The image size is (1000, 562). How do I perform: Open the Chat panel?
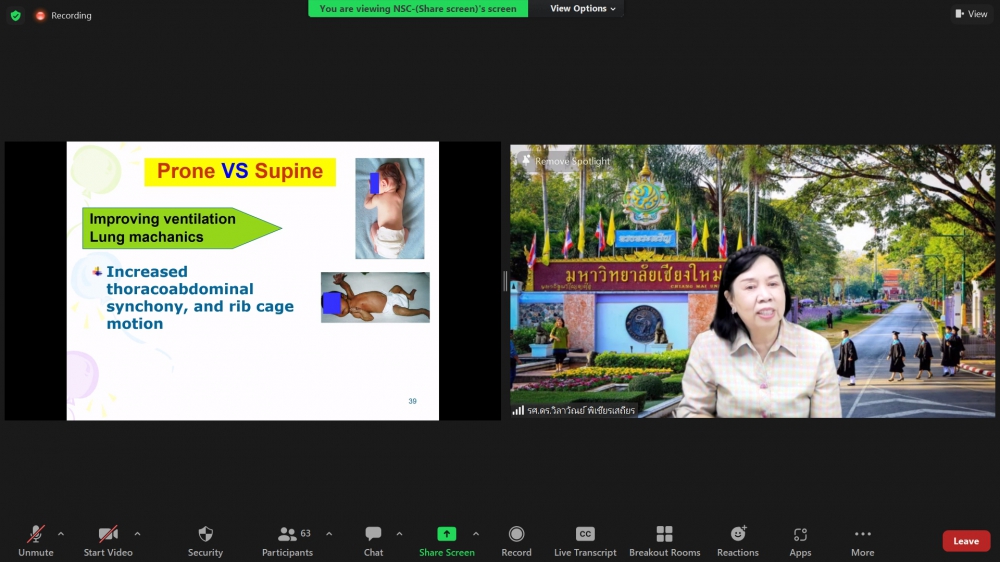pos(373,535)
